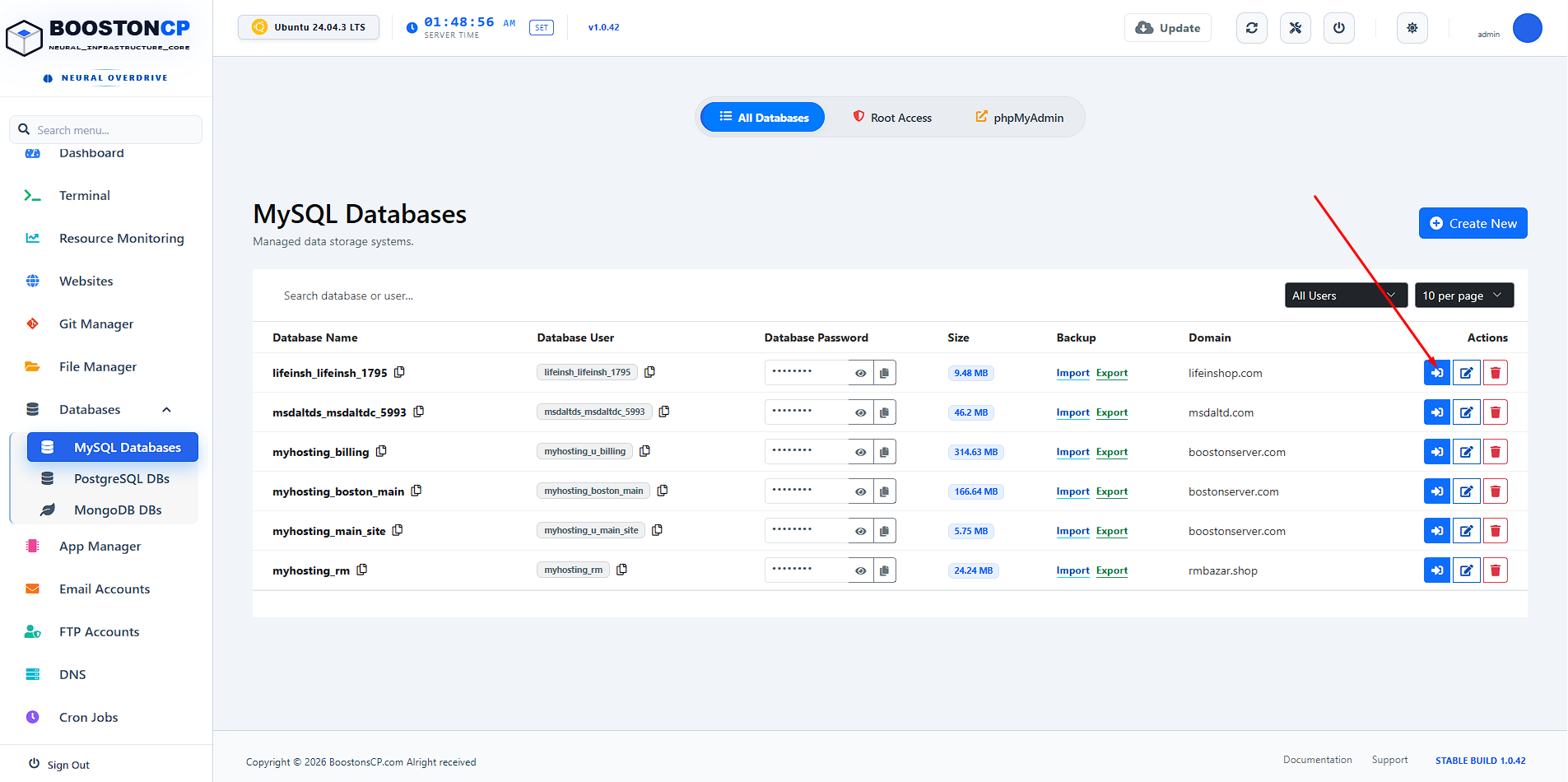Open the phpMyAdmin tab
Screen dimensions: 1568x782
1019,118
